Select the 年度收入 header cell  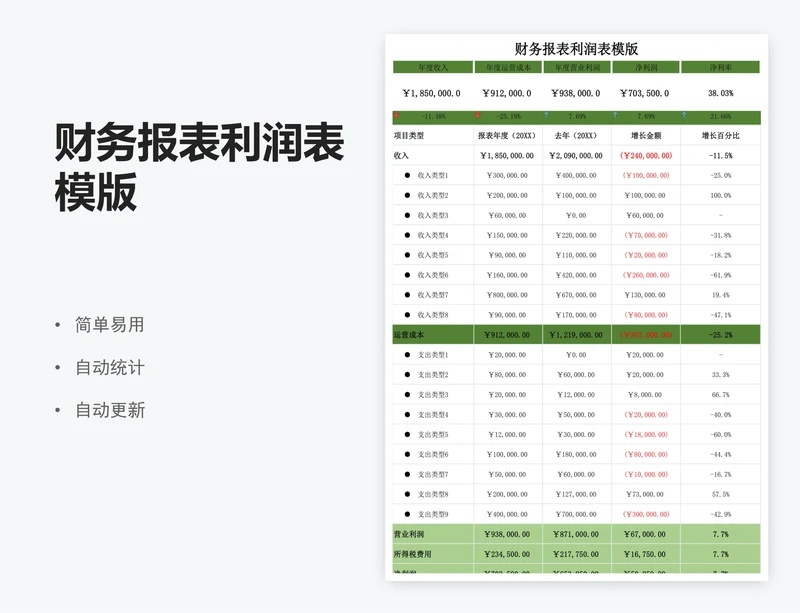(x=433, y=67)
